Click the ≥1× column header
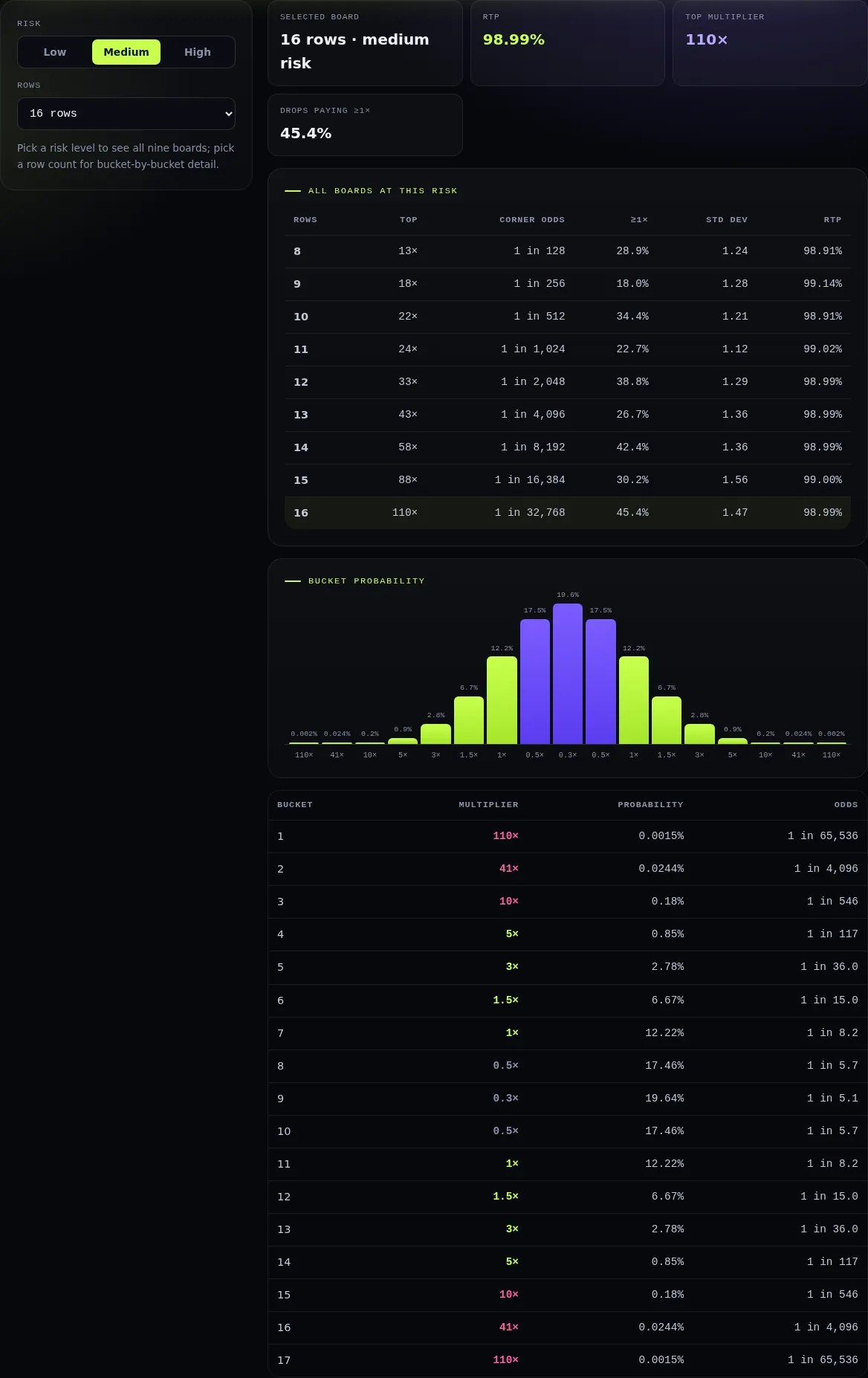 coord(639,220)
